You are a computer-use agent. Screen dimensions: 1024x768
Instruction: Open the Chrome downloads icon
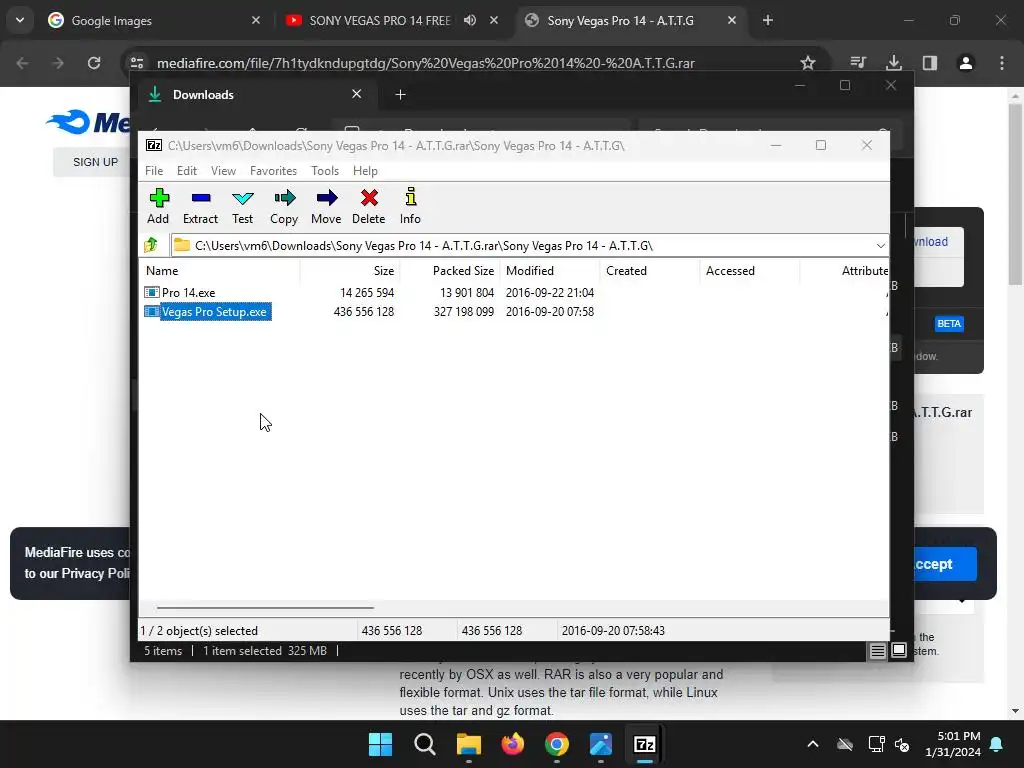point(894,63)
